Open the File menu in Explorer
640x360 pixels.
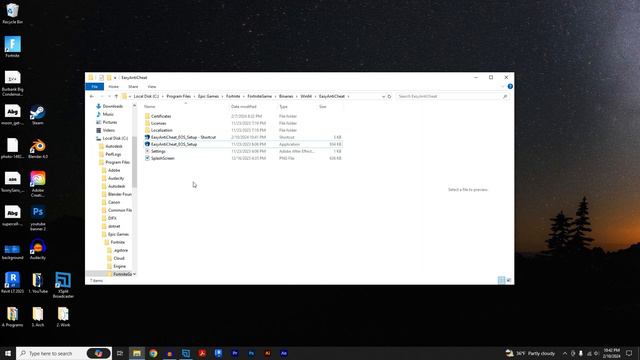tap(94, 87)
